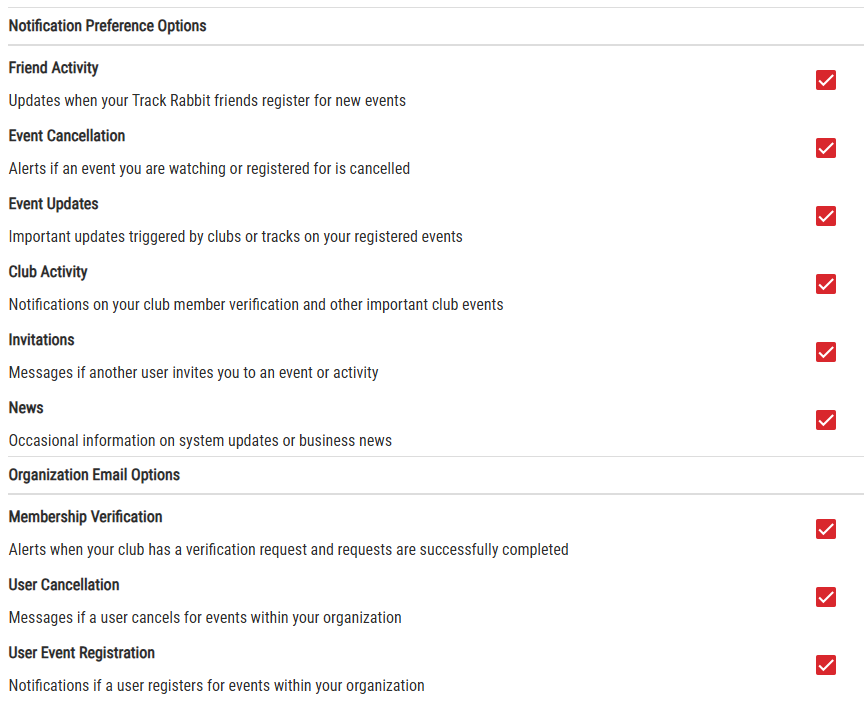Toggle the Event Updates checkbox
The width and height of the screenshot is (867, 707).
coord(826,216)
